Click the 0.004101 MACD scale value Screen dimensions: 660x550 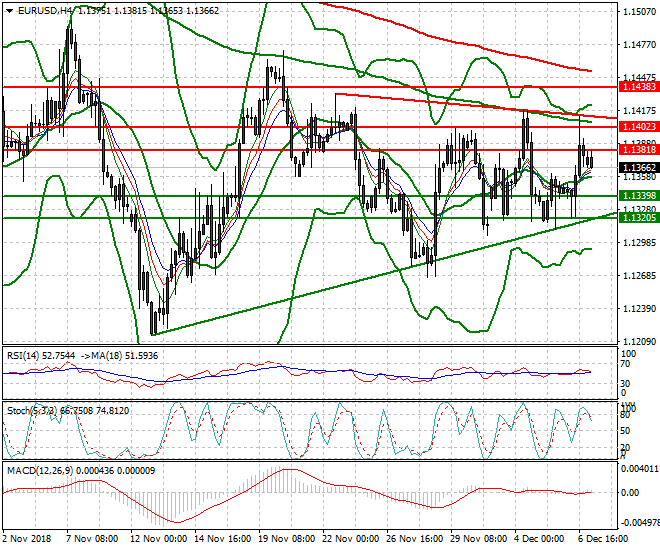[x=638, y=468]
